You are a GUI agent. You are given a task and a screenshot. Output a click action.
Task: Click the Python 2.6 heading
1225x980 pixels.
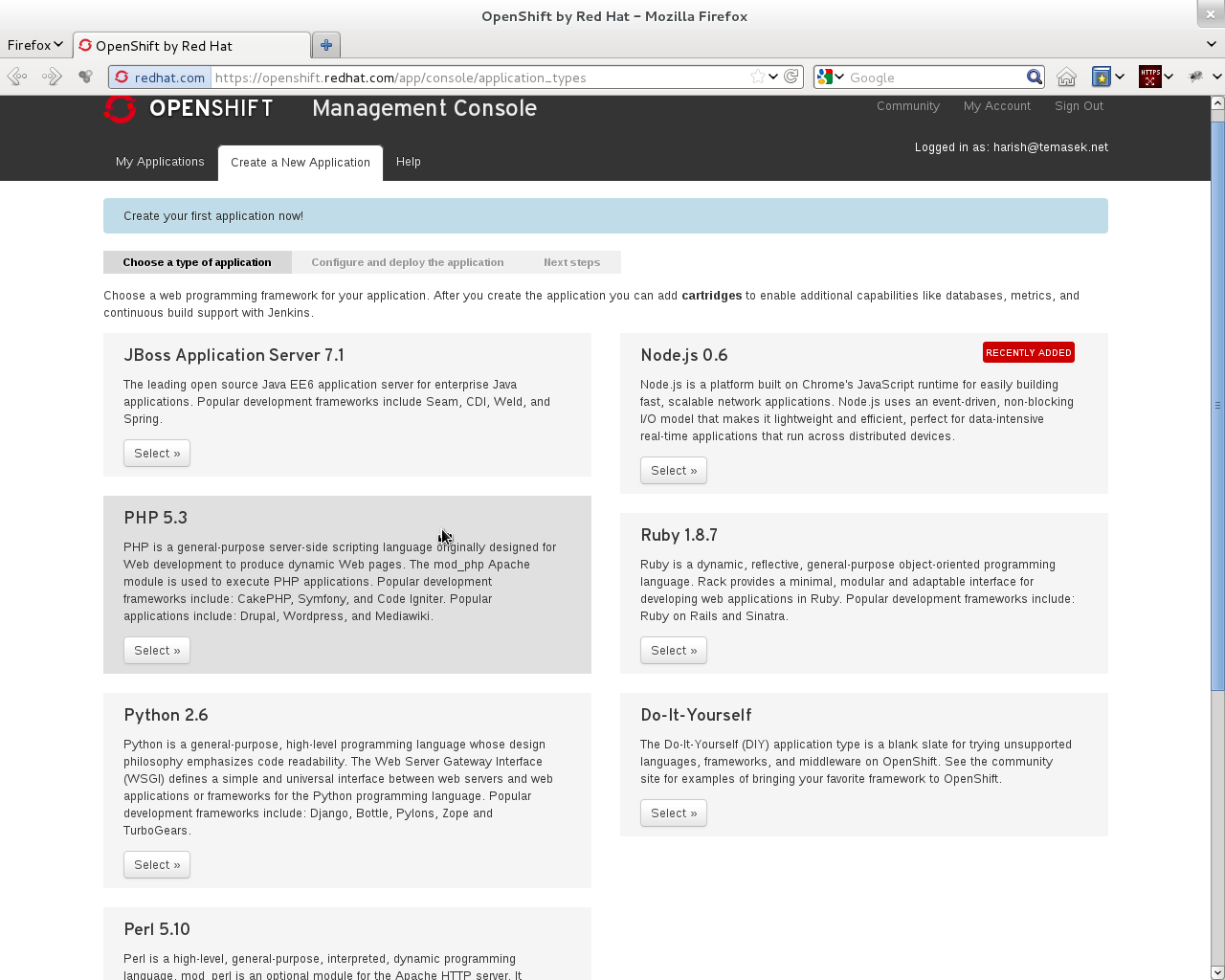click(166, 715)
